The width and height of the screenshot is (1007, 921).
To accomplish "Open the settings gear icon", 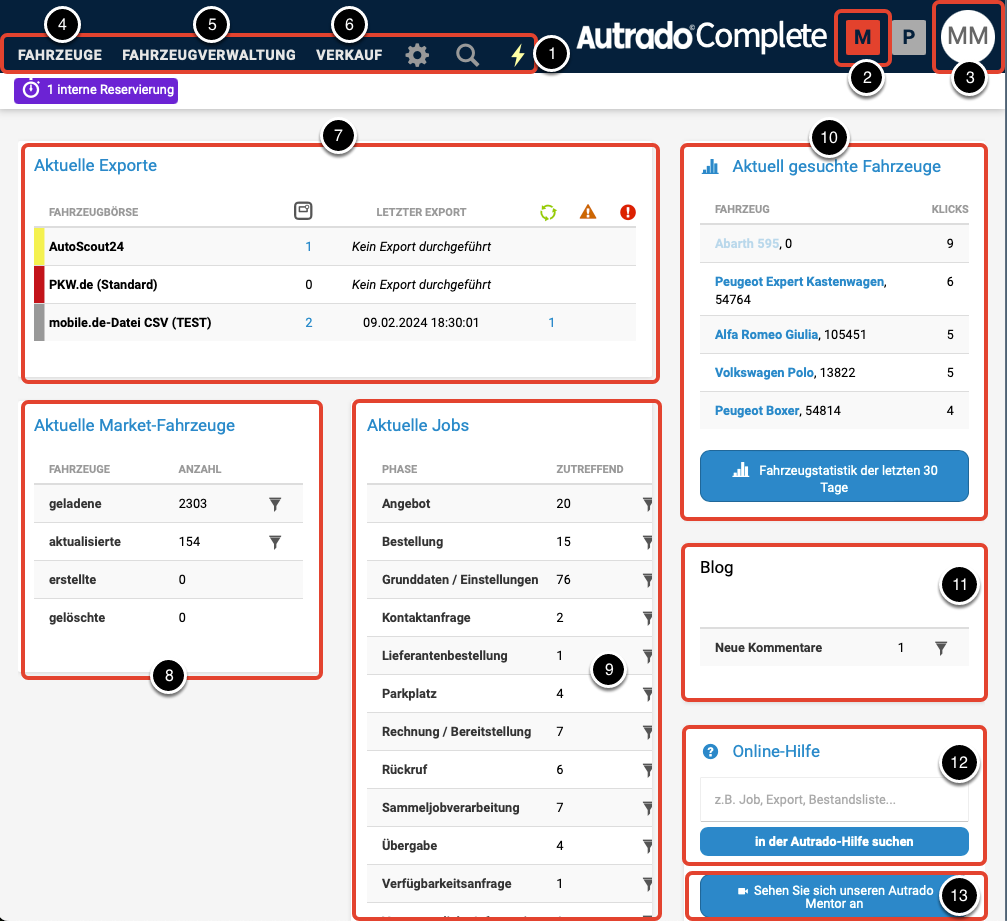I will click(417, 56).
